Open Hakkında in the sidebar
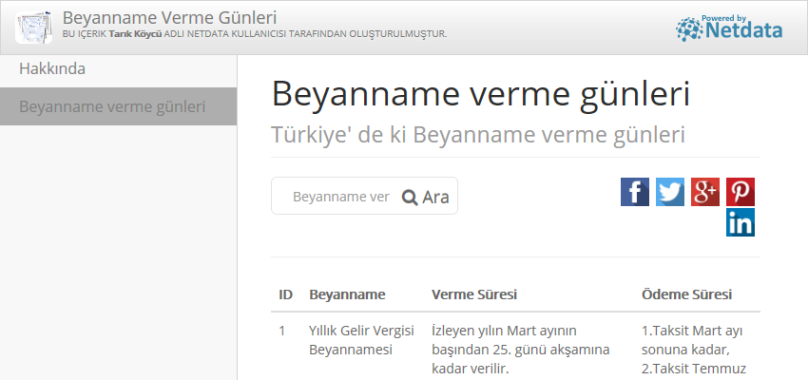808x380 pixels. coord(52,69)
